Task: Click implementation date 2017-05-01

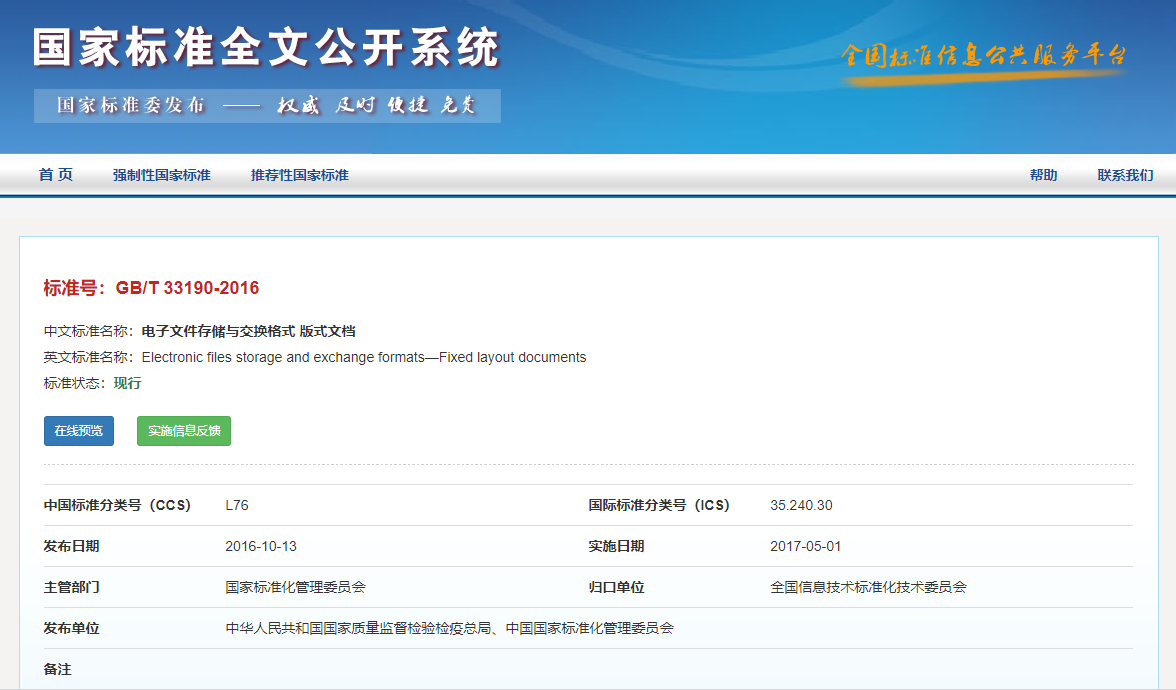Action: (806, 546)
